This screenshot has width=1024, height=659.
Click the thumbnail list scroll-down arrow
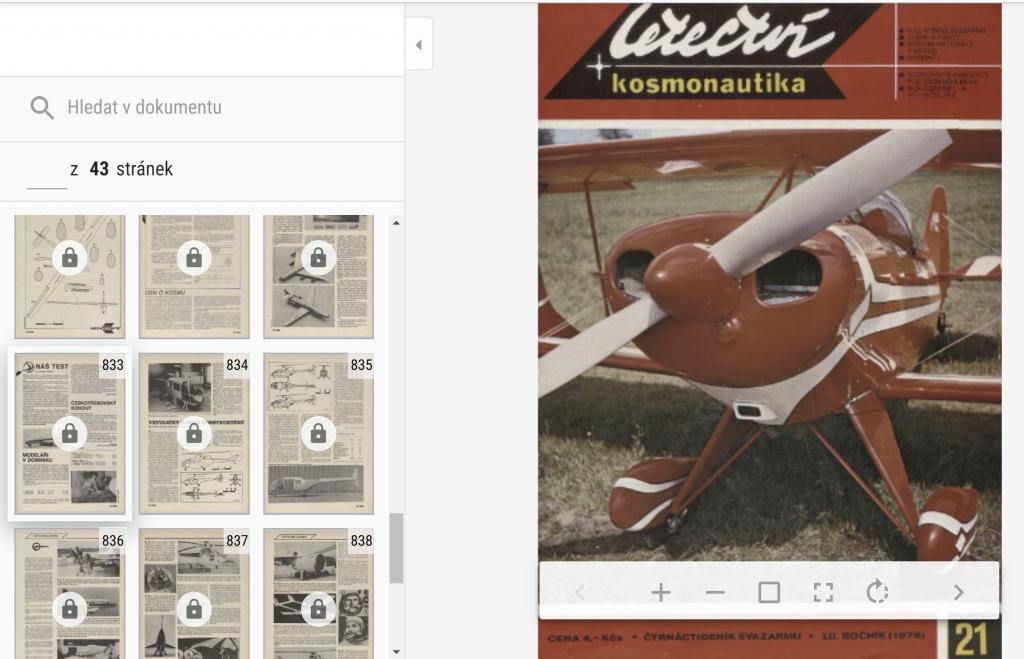pos(396,651)
